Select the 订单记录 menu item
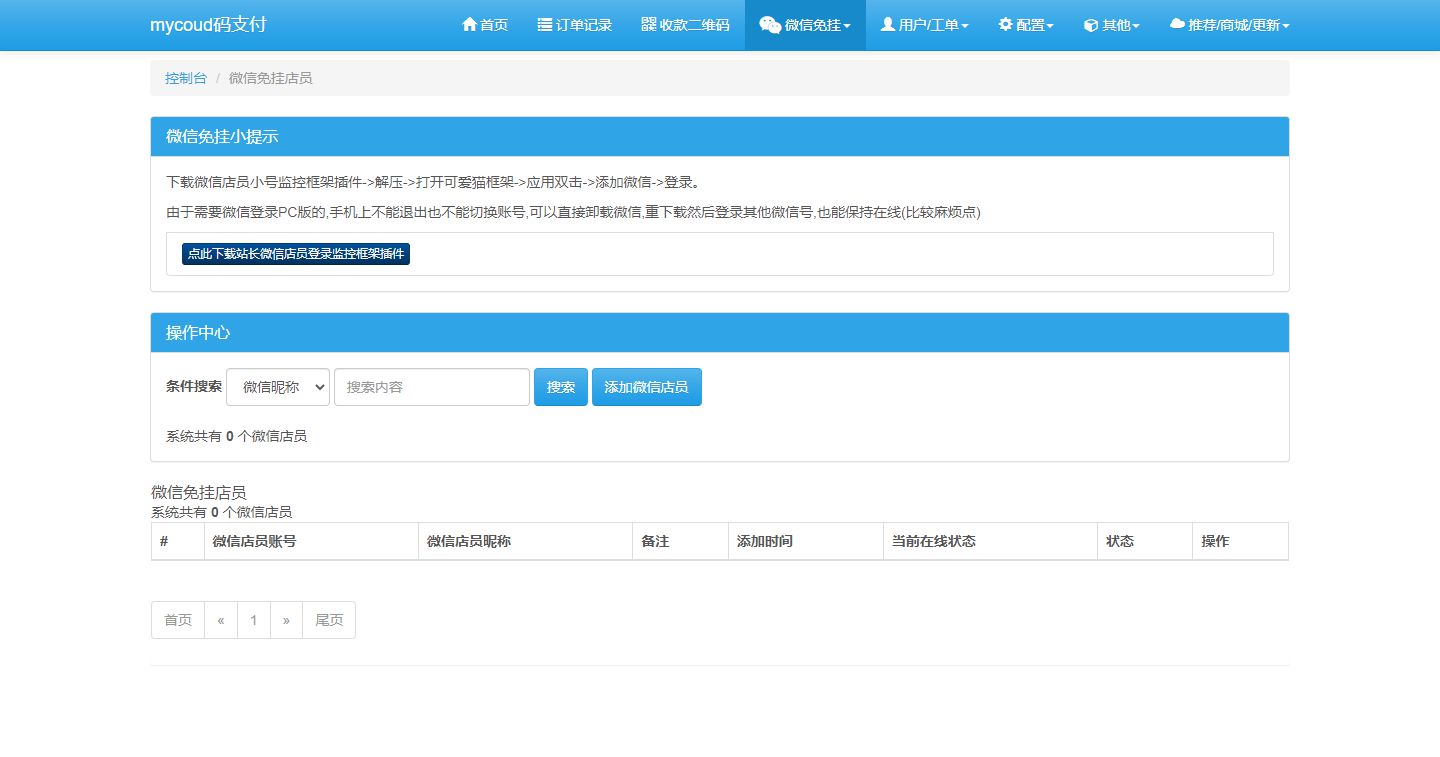Screen dimensions: 1440x757 pos(574,24)
